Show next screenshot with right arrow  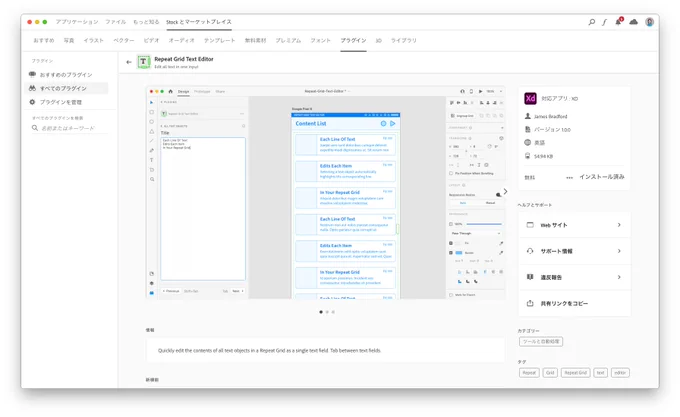click(505, 191)
